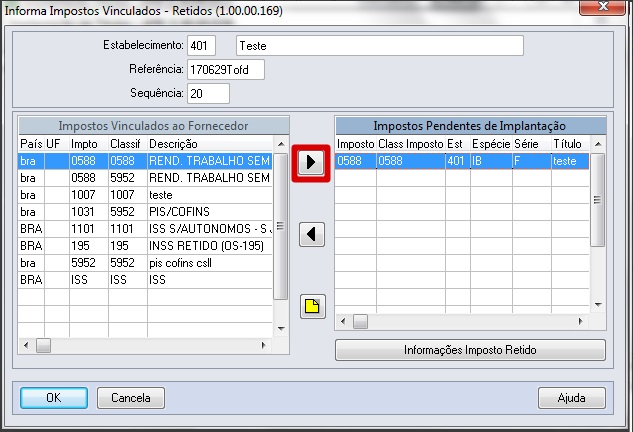Click scroll-left arrow under pending taxes grid
The width and height of the screenshot is (633, 432).
tap(343, 322)
